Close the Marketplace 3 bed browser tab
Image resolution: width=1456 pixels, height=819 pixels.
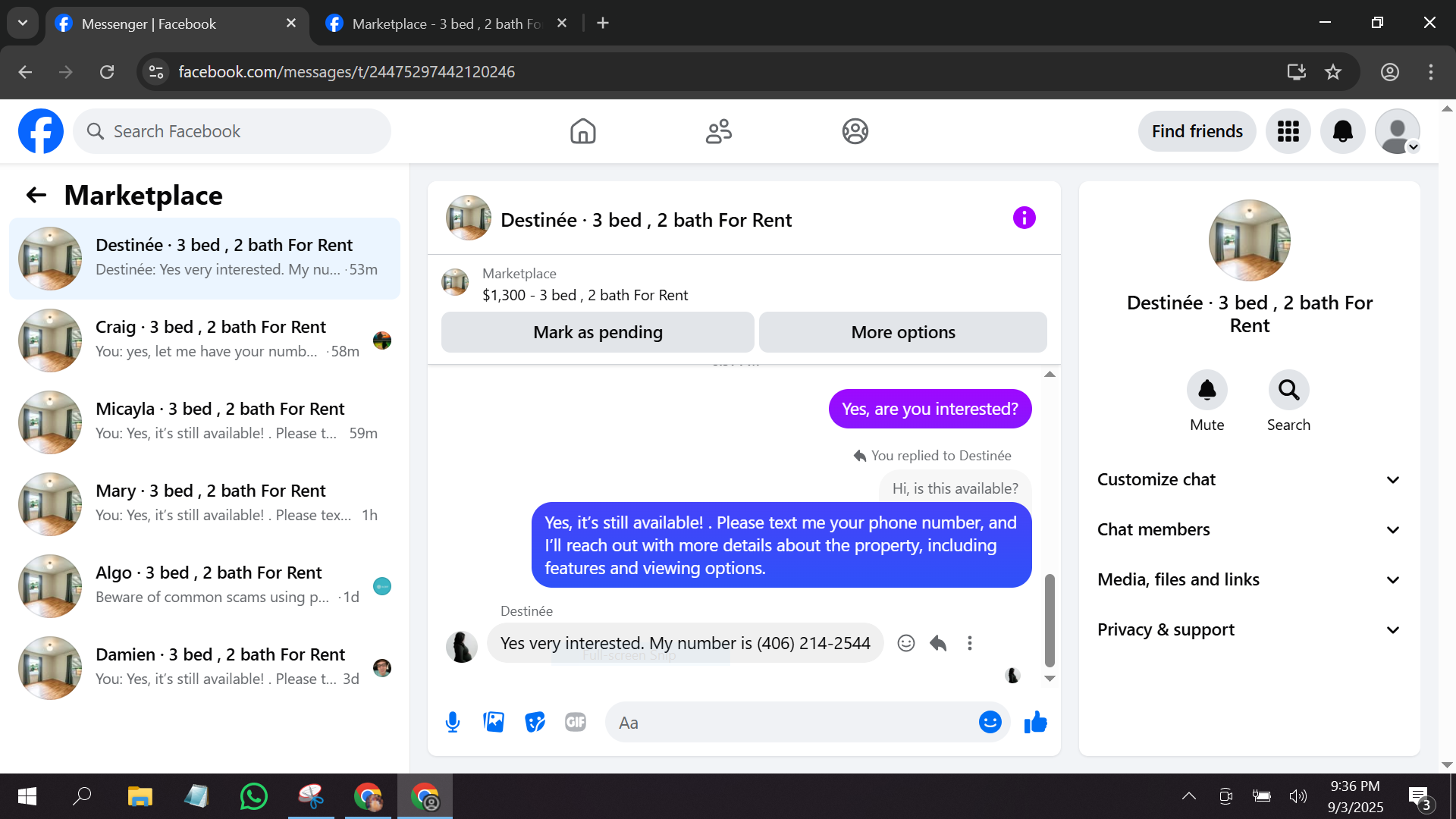(562, 24)
